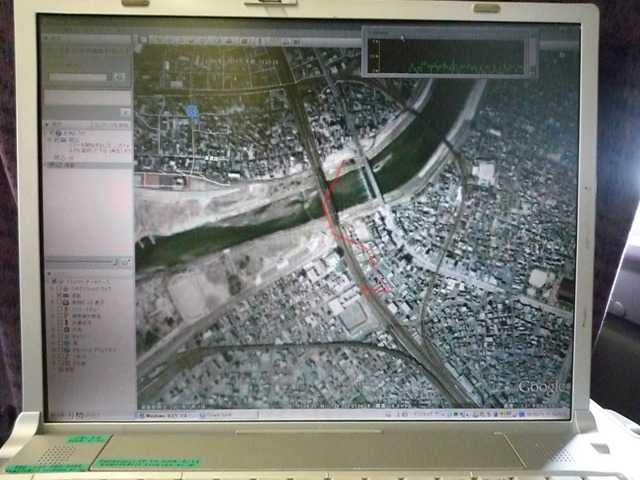
Task: Toggle the sidebar using the toolbar icon
Action: 141,42
